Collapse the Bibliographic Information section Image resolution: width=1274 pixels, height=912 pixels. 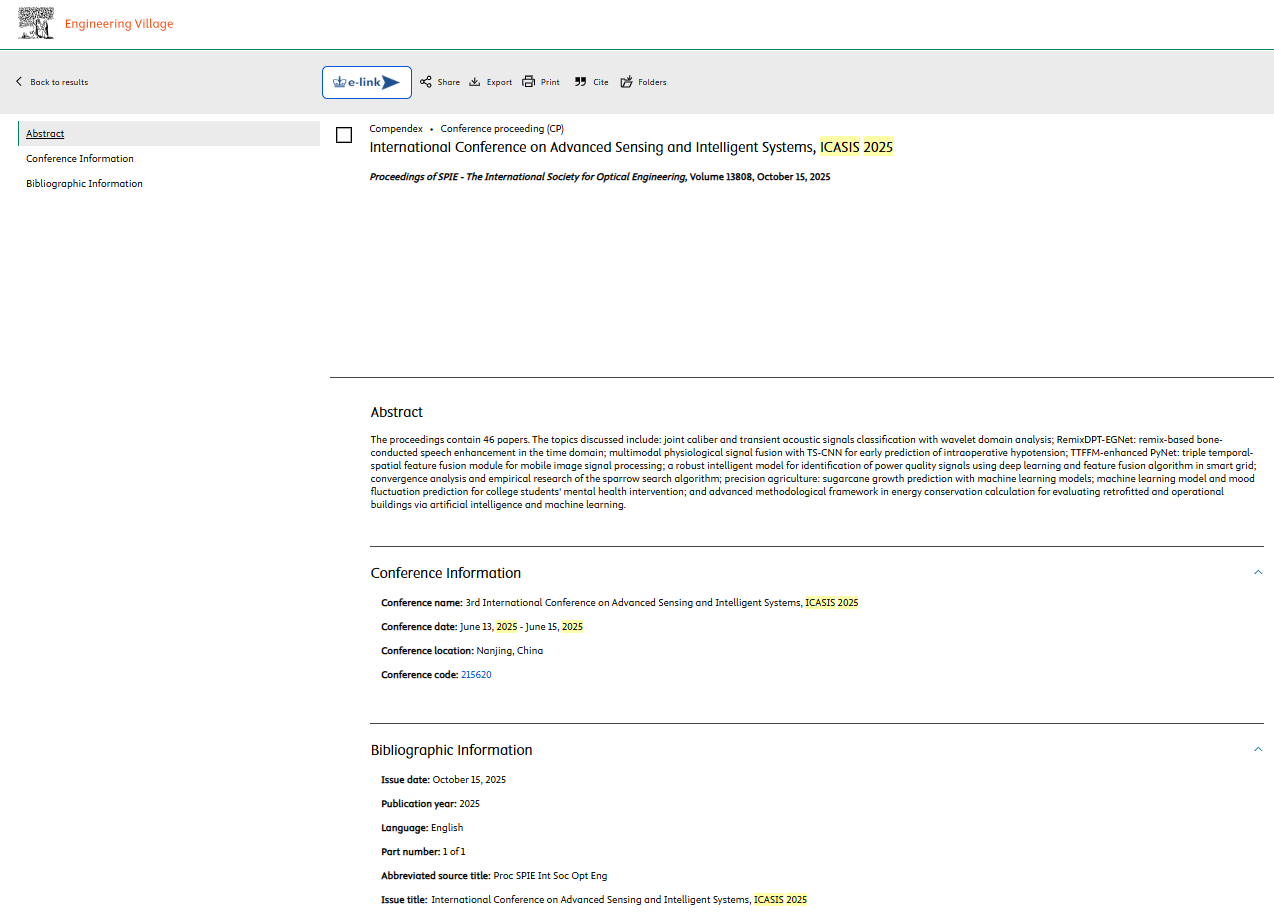(x=1258, y=749)
